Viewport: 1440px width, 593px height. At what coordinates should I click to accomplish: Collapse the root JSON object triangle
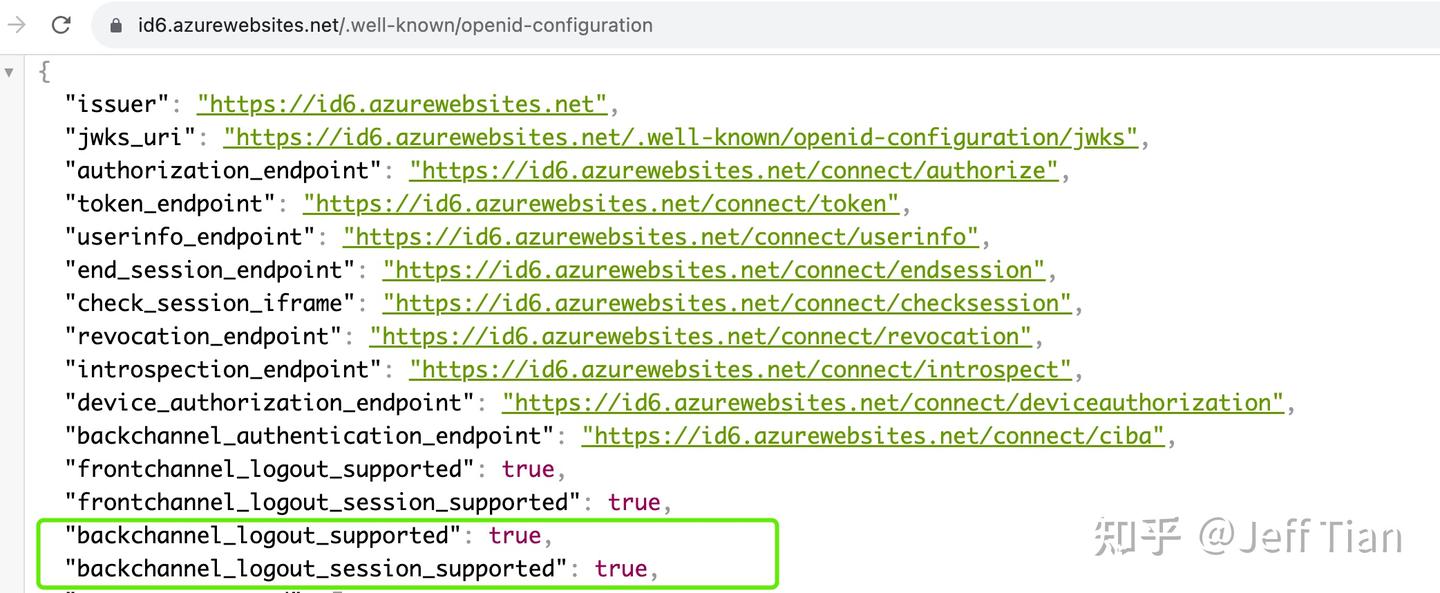click(x=9, y=72)
